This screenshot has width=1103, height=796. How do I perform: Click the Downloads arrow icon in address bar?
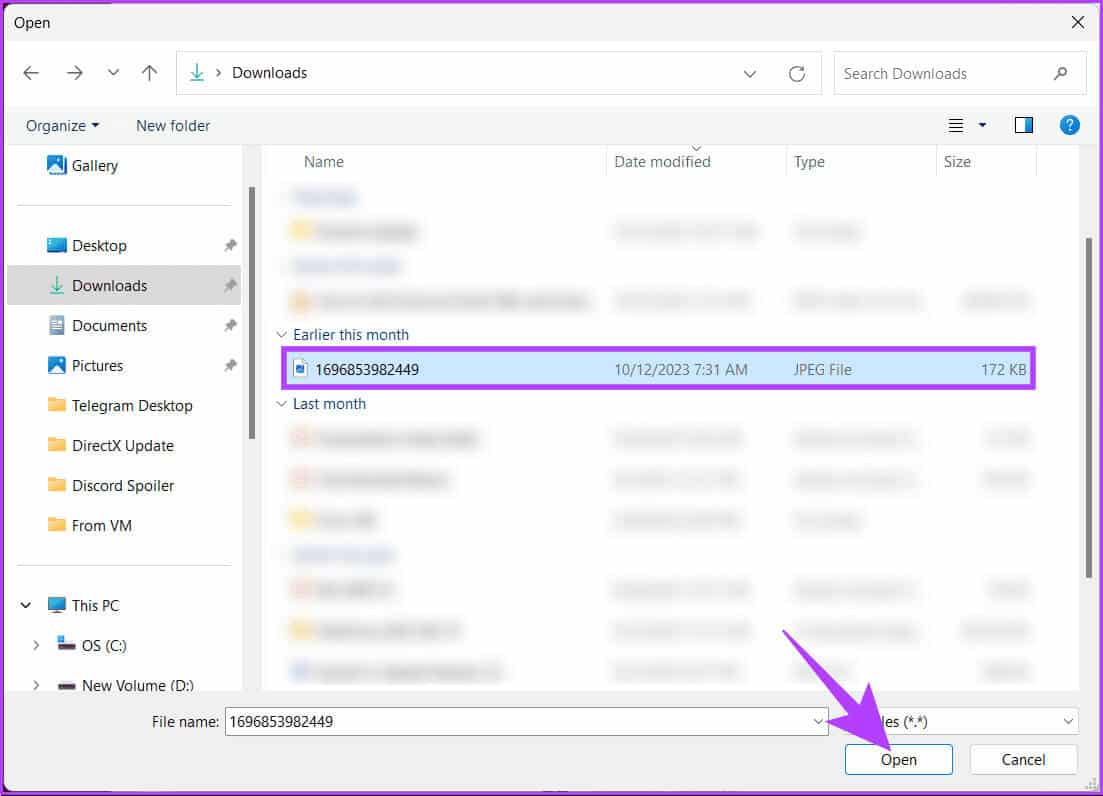(x=197, y=72)
